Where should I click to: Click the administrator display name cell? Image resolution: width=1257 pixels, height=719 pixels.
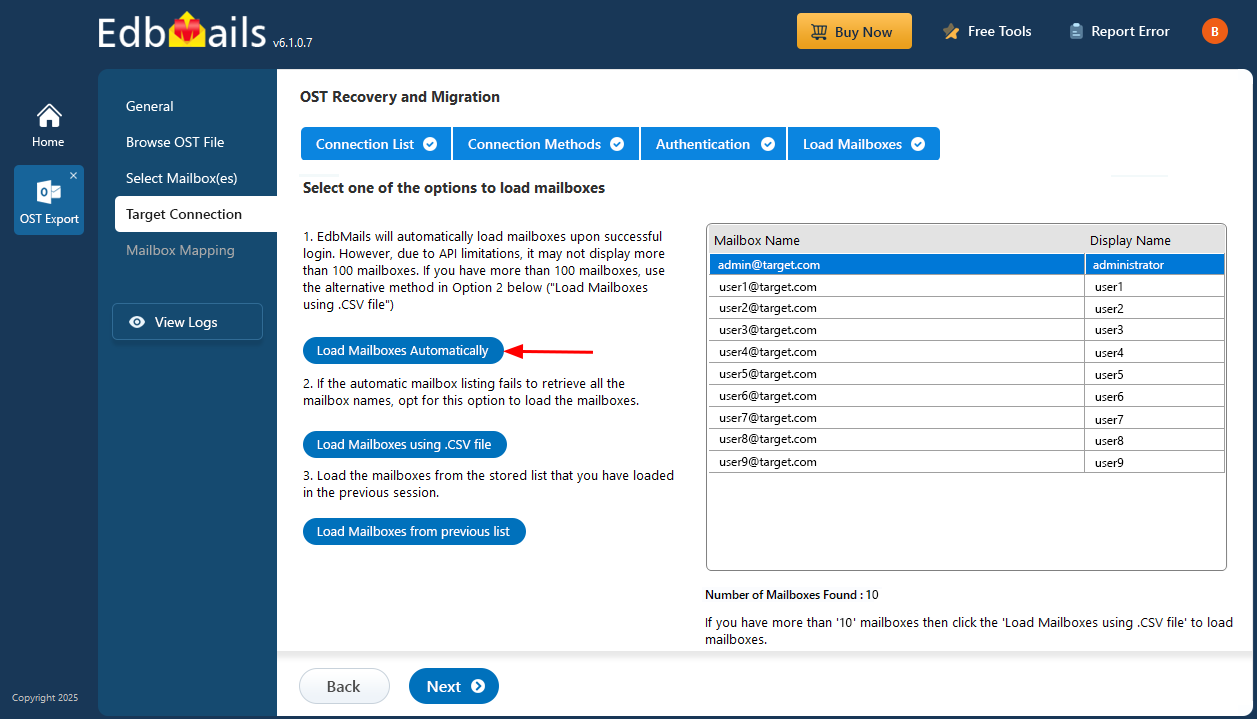coord(1155,265)
